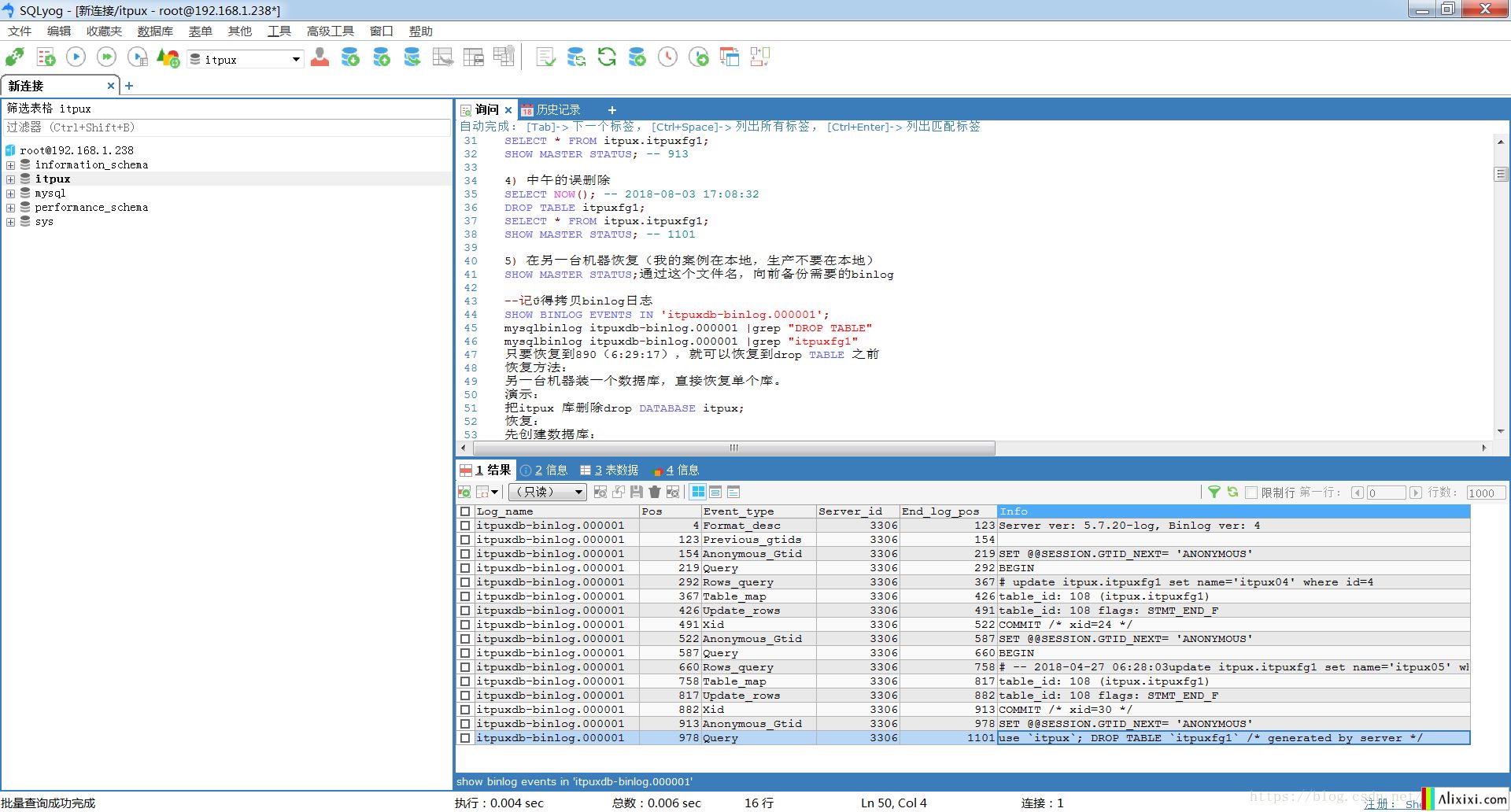Screen dimensions: 1511x812
Task: Click the schema synchronization sync icon
Action: (x=577, y=57)
